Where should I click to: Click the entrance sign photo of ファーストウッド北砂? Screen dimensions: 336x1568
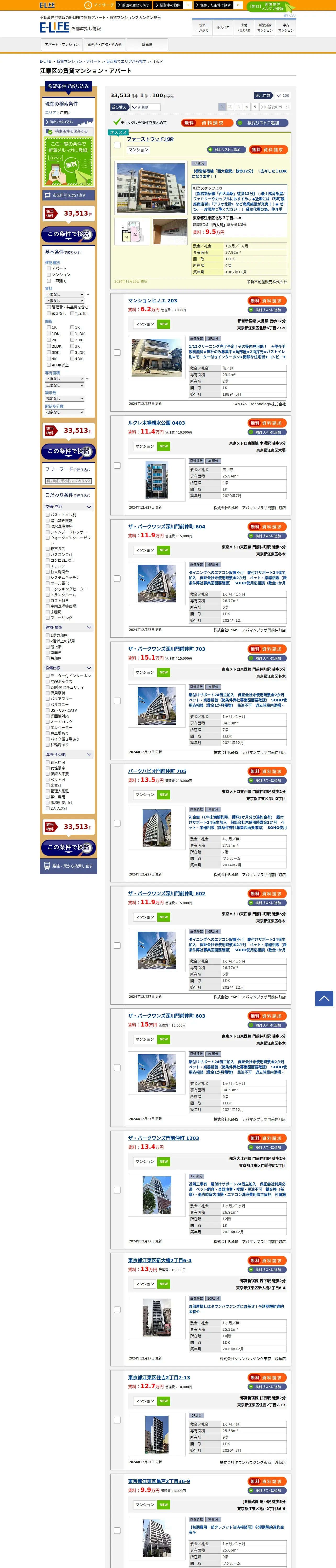(x=170, y=231)
